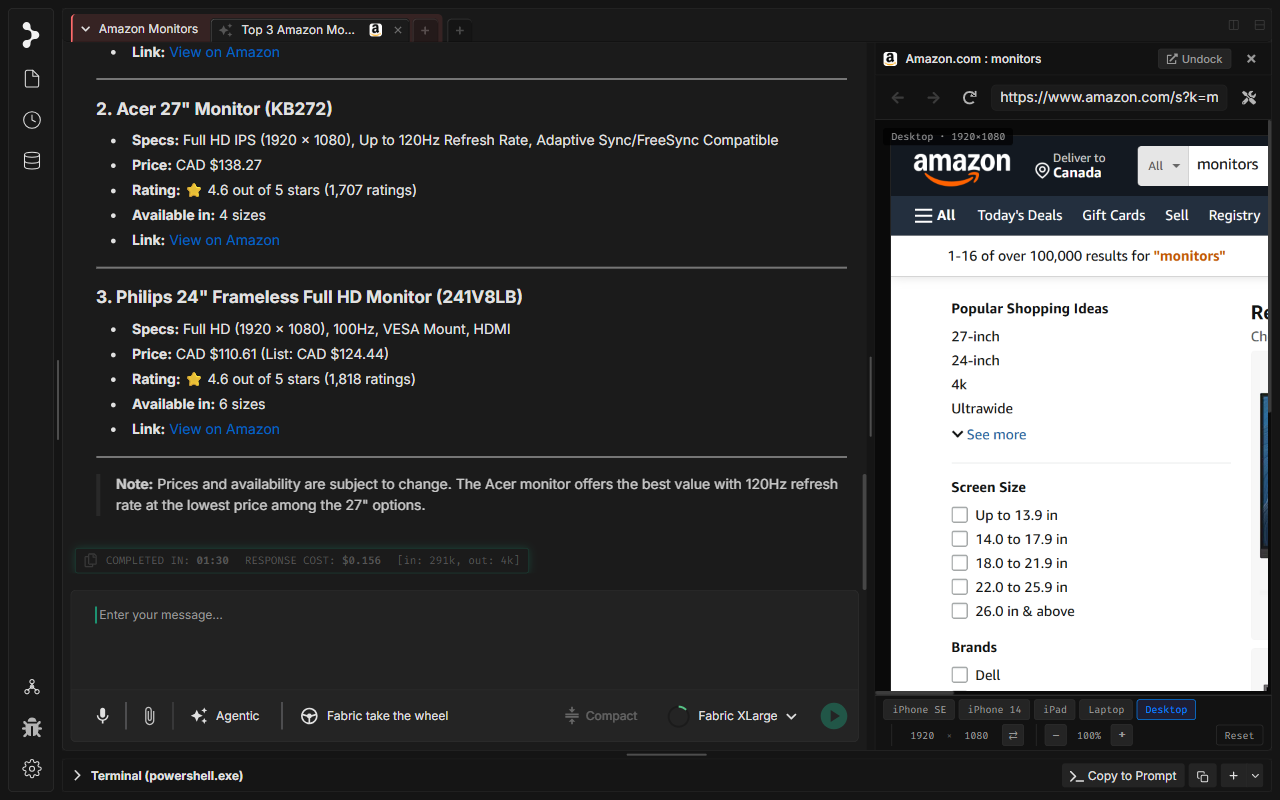Click the Undock button

pos(1194,59)
